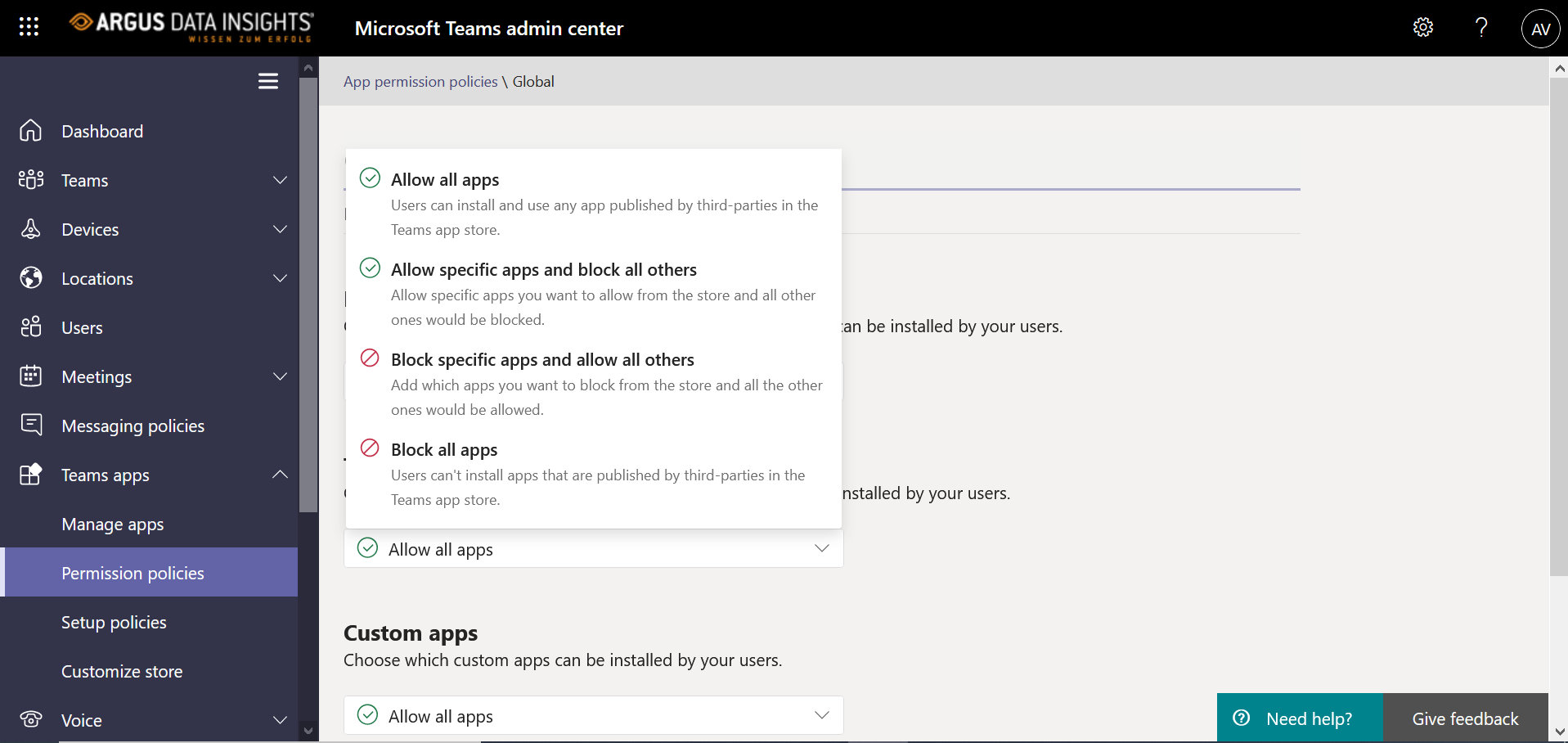The image size is (1568, 743).
Task: Collapse the Teams apps section chevron
Action: [x=280, y=475]
